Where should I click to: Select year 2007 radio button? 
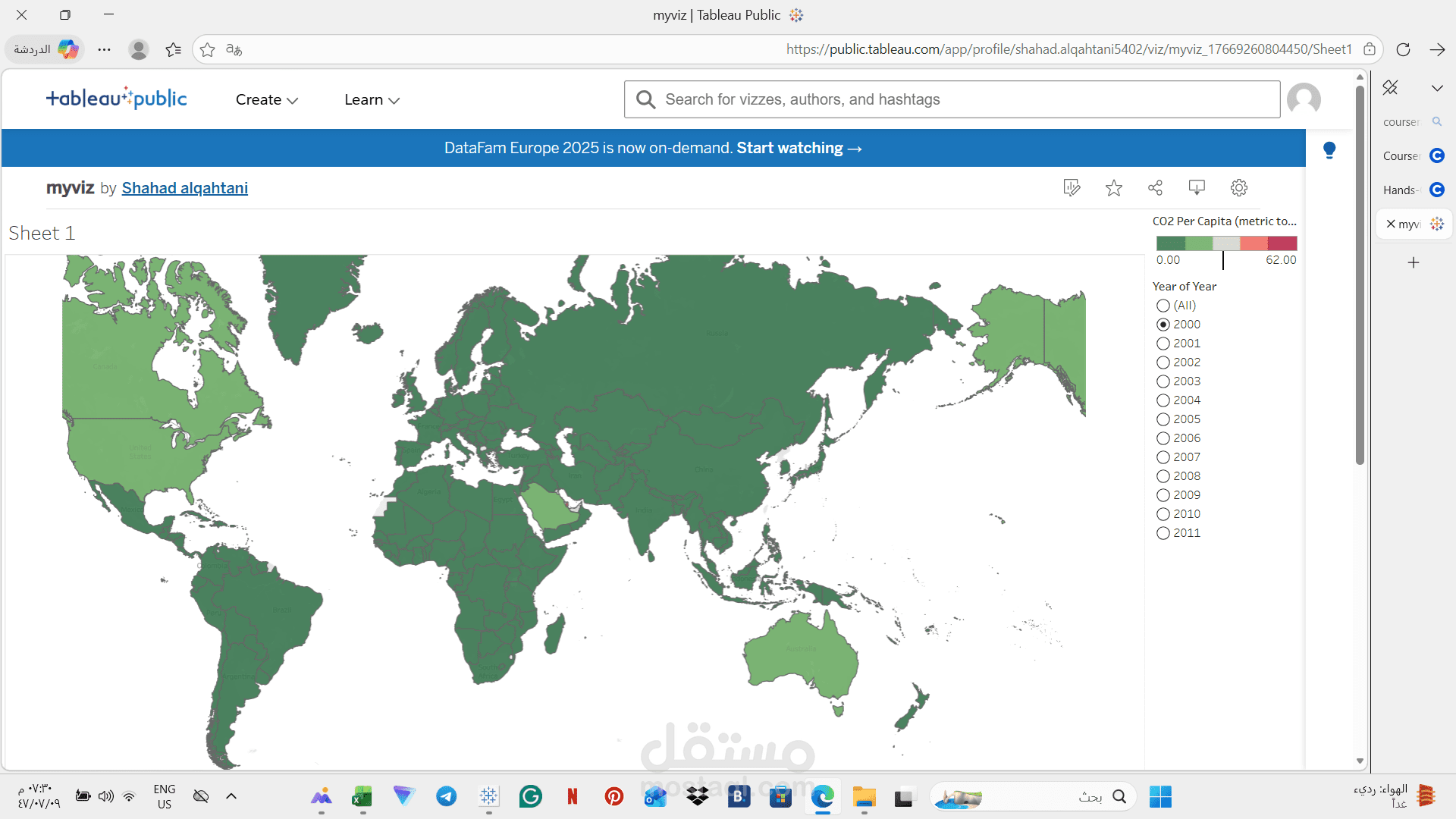[1163, 457]
